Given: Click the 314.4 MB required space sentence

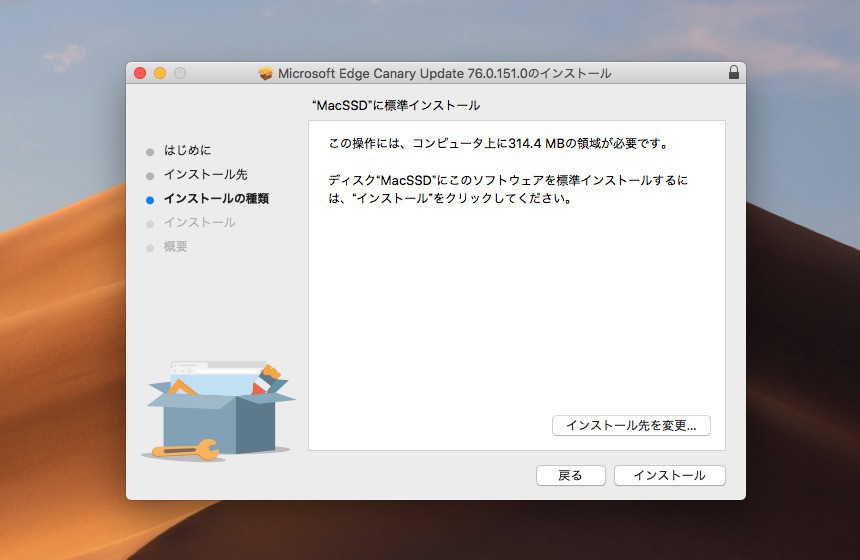Looking at the screenshot, I should click(x=499, y=144).
